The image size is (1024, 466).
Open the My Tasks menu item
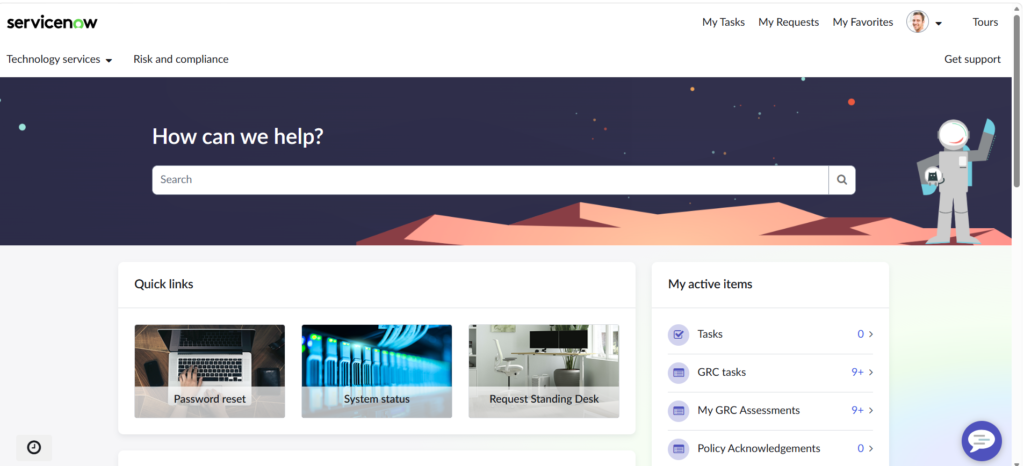[x=723, y=22]
